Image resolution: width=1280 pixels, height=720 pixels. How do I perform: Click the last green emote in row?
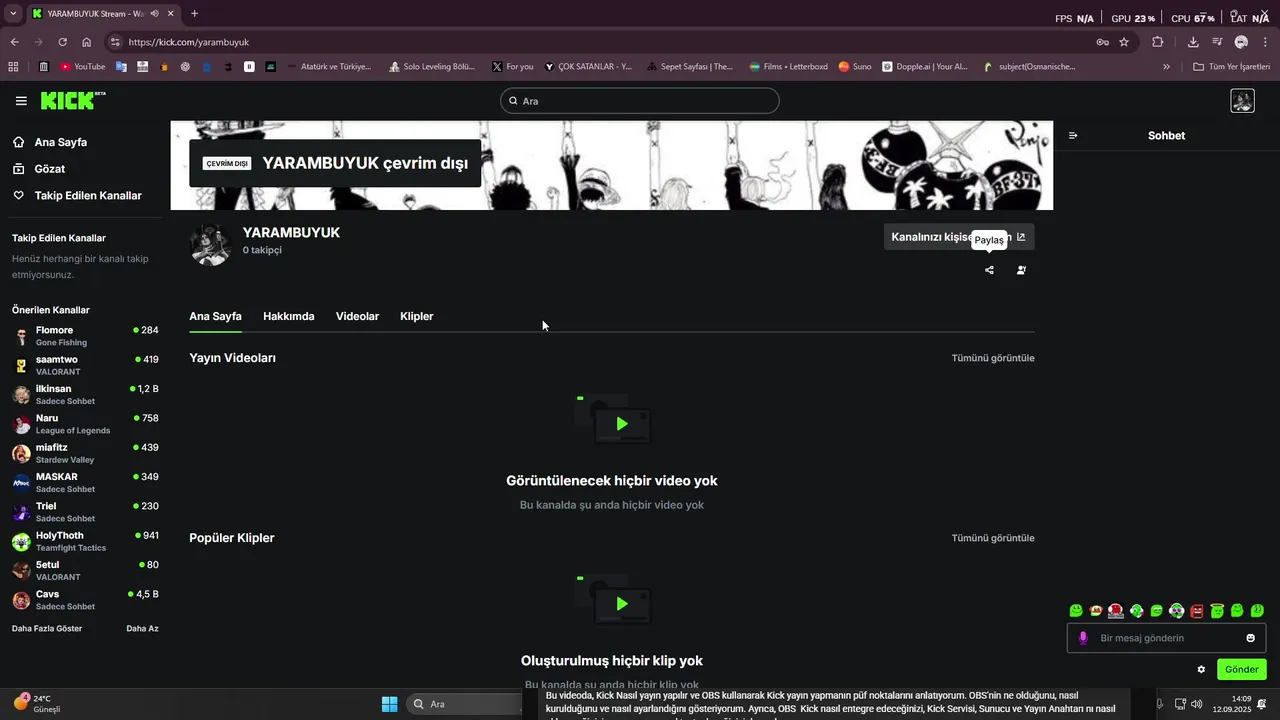[x=1257, y=611]
